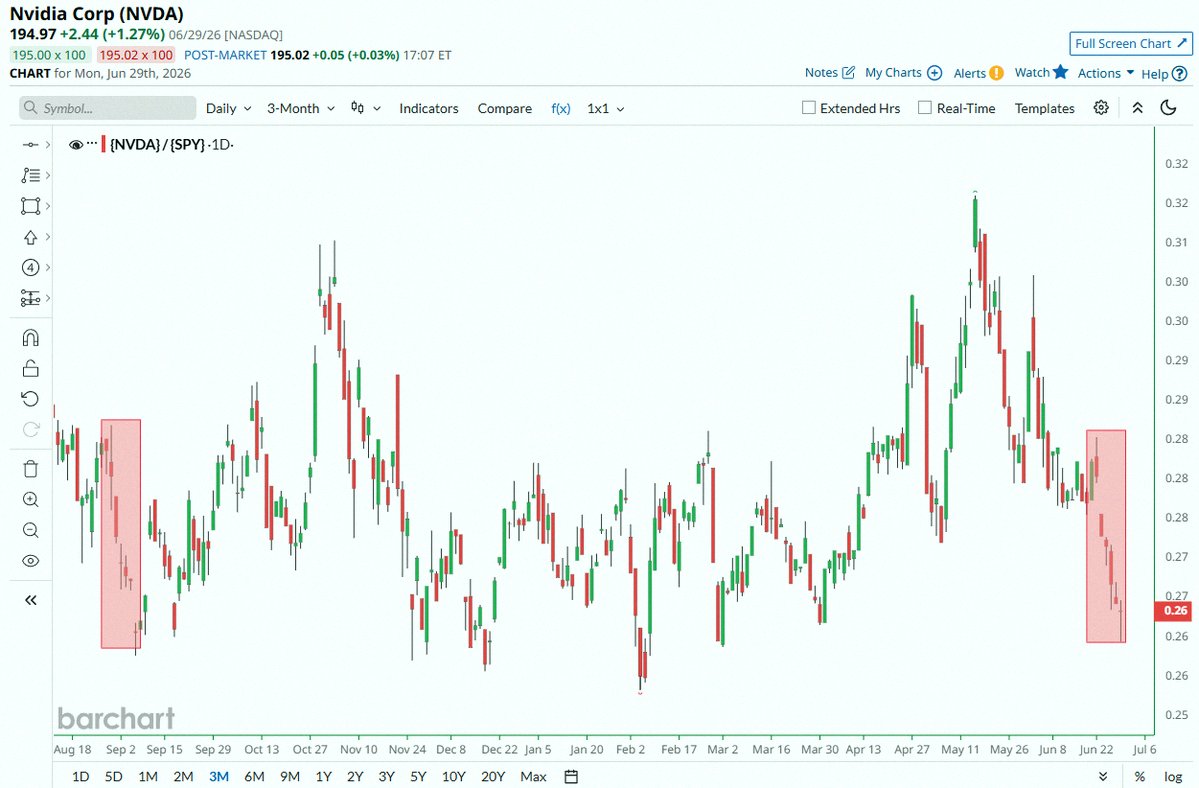Open Full Screen Chart
Image resolution: width=1199 pixels, height=788 pixels.
point(1131,44)
